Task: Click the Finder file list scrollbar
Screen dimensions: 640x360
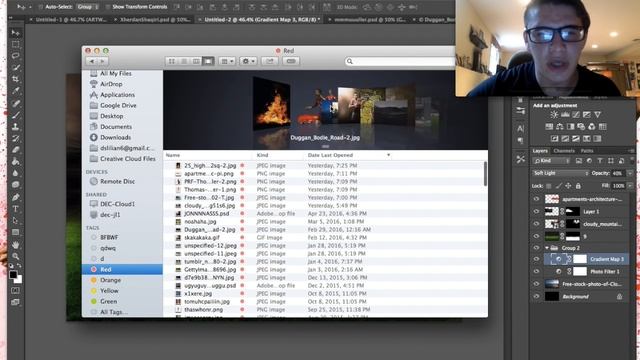Action: 485,174
